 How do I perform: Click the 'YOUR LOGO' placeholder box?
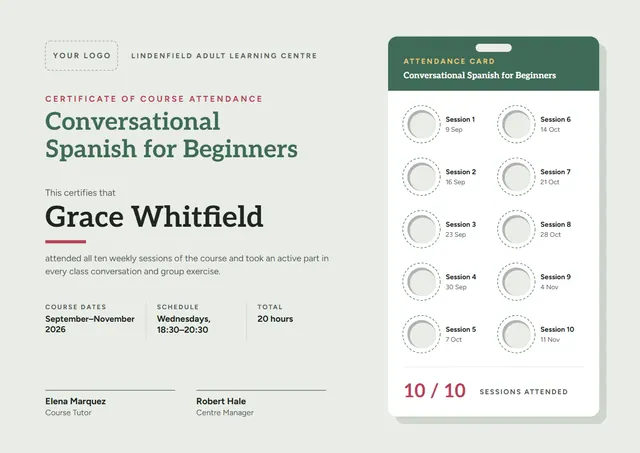[x=82, y=56]
